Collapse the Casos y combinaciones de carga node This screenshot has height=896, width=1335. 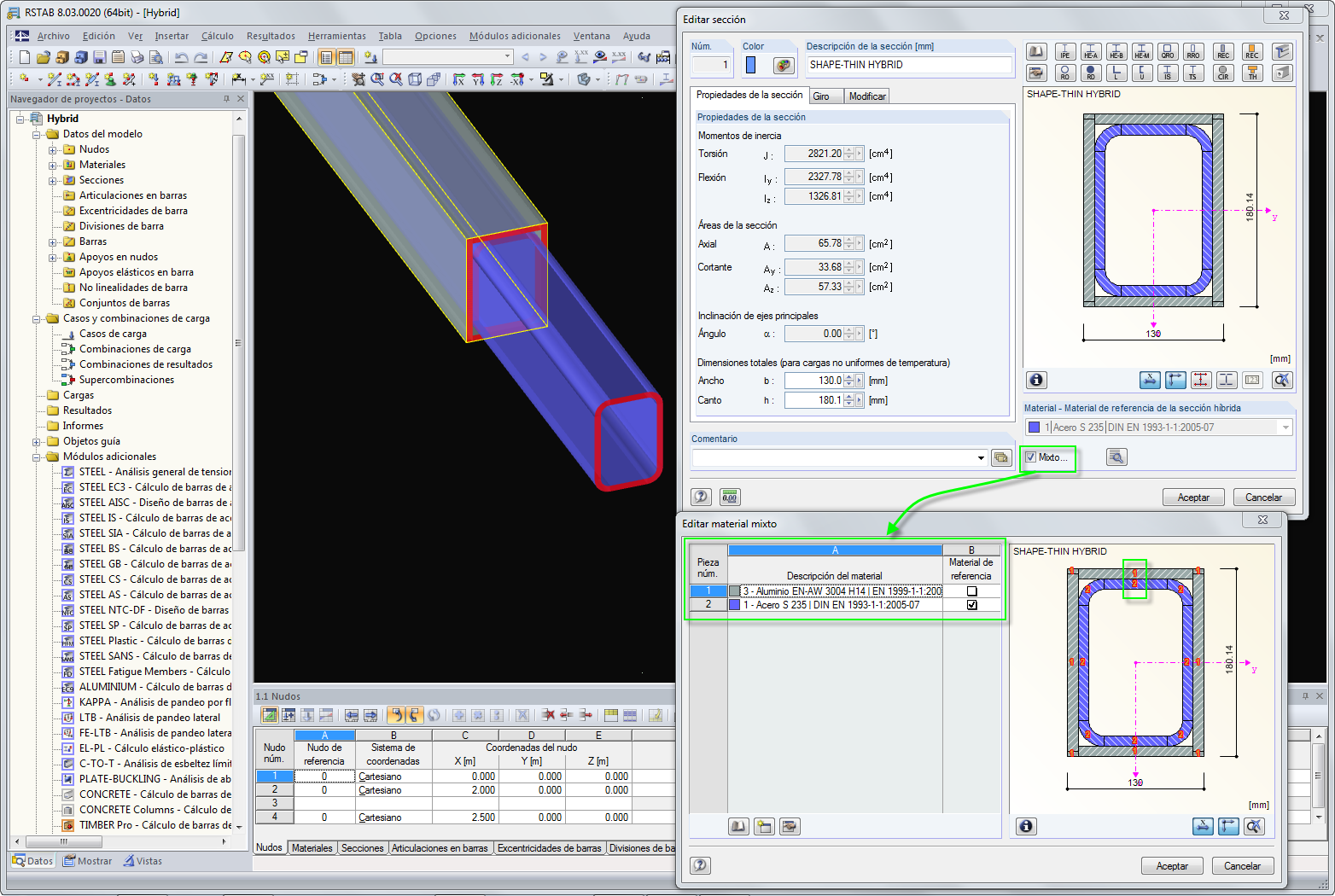pos(36,318)
